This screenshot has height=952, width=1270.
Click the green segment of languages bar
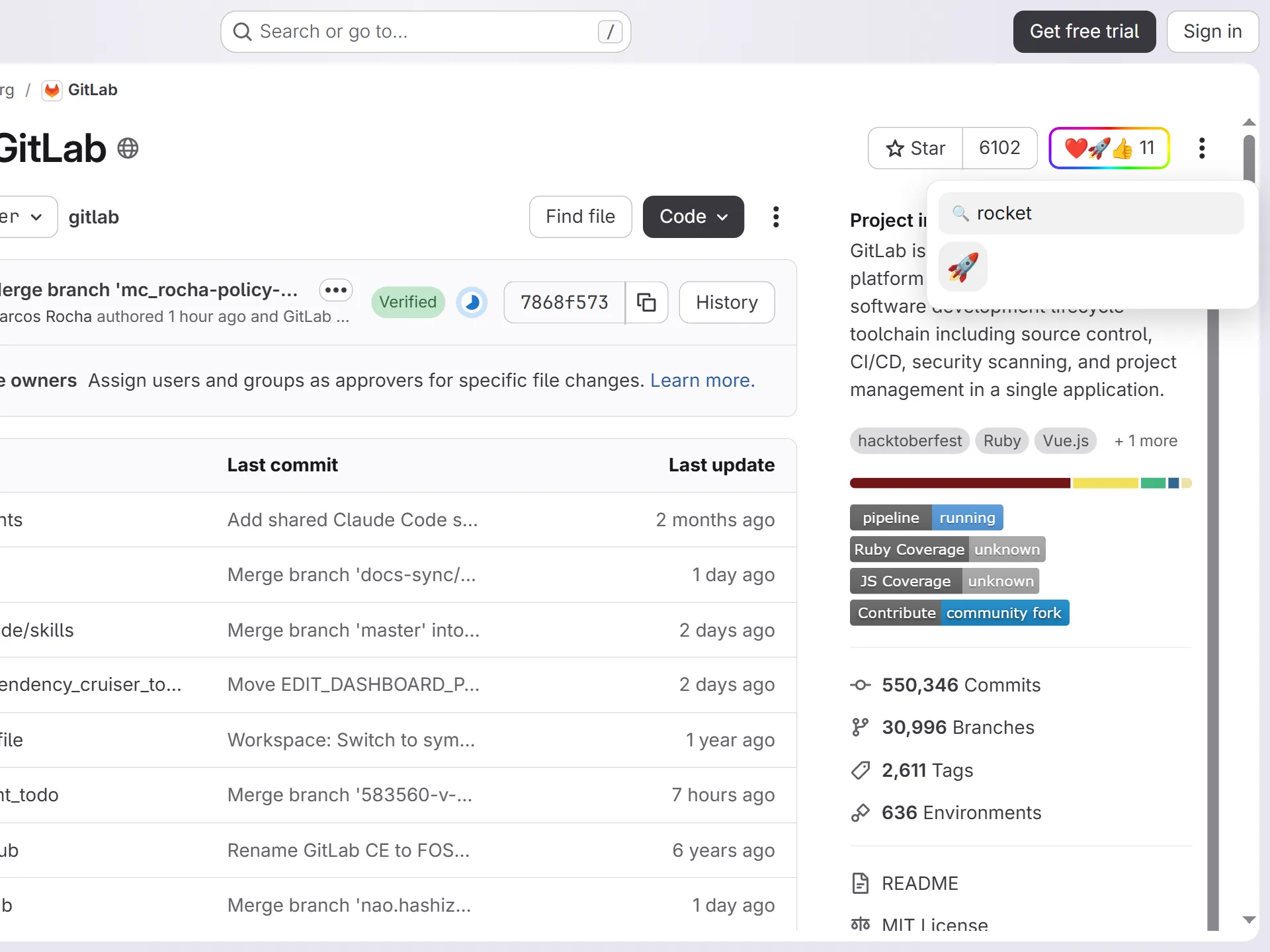1153,483
